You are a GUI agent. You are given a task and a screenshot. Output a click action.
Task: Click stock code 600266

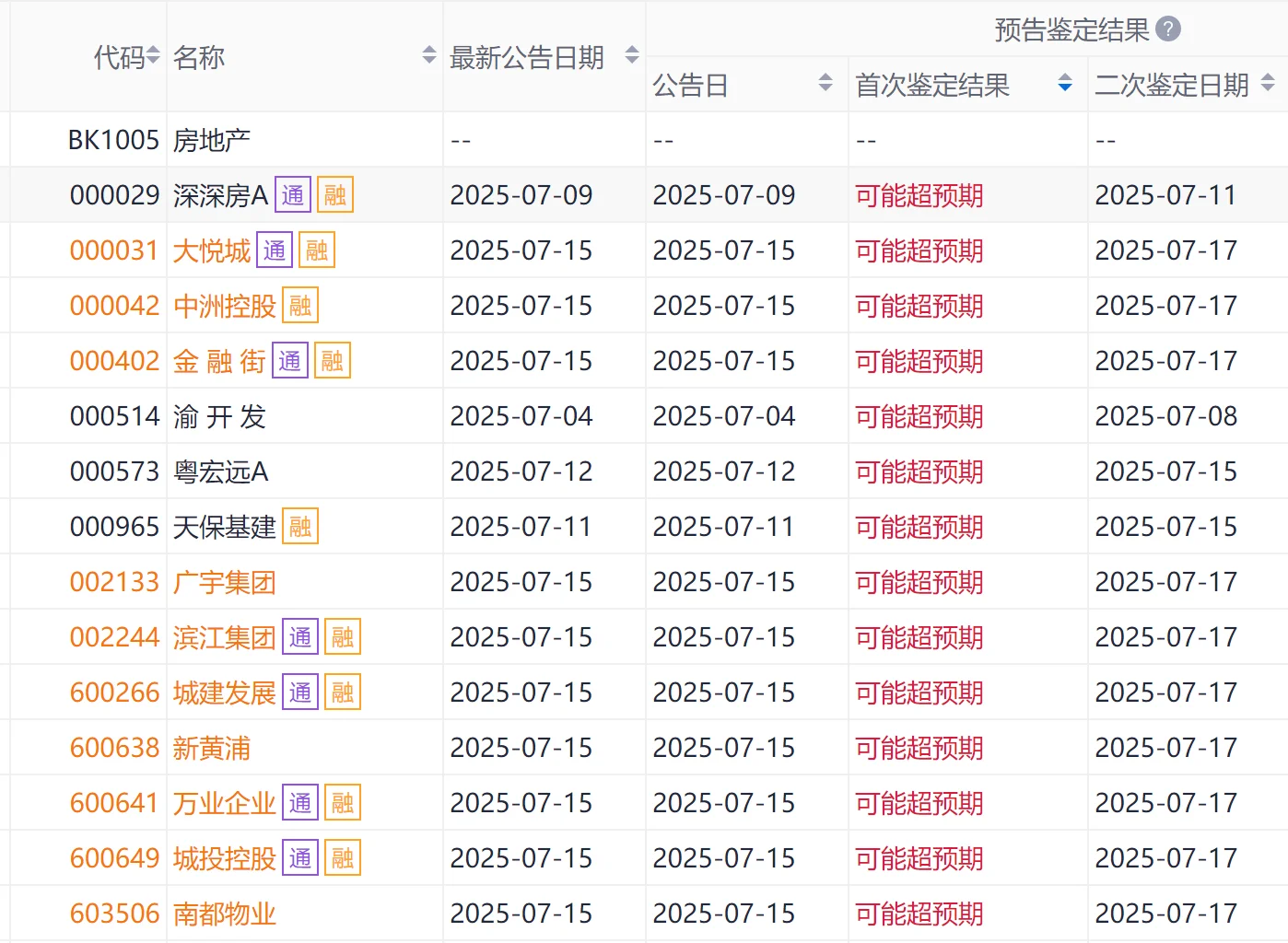coord(114,693)
